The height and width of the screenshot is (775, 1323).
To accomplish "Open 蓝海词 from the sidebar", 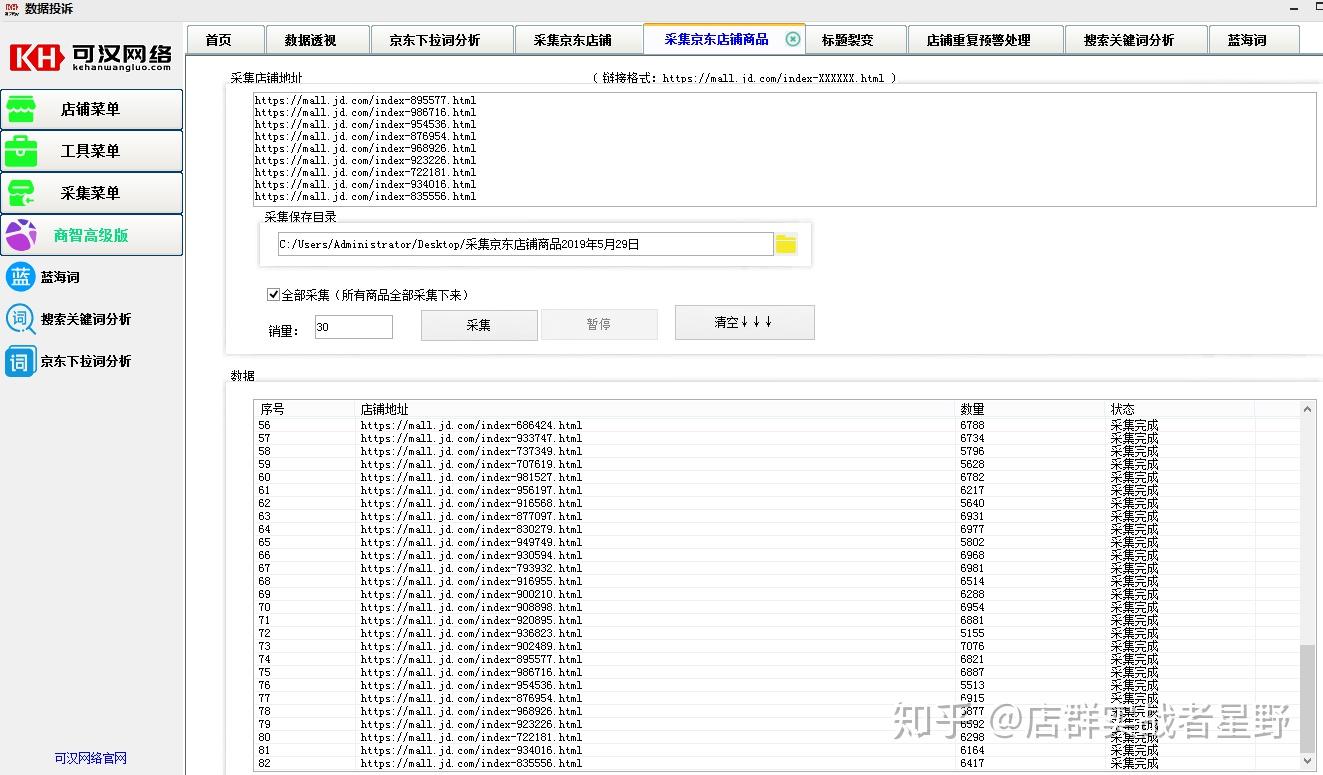I will (x=43, y=277).
